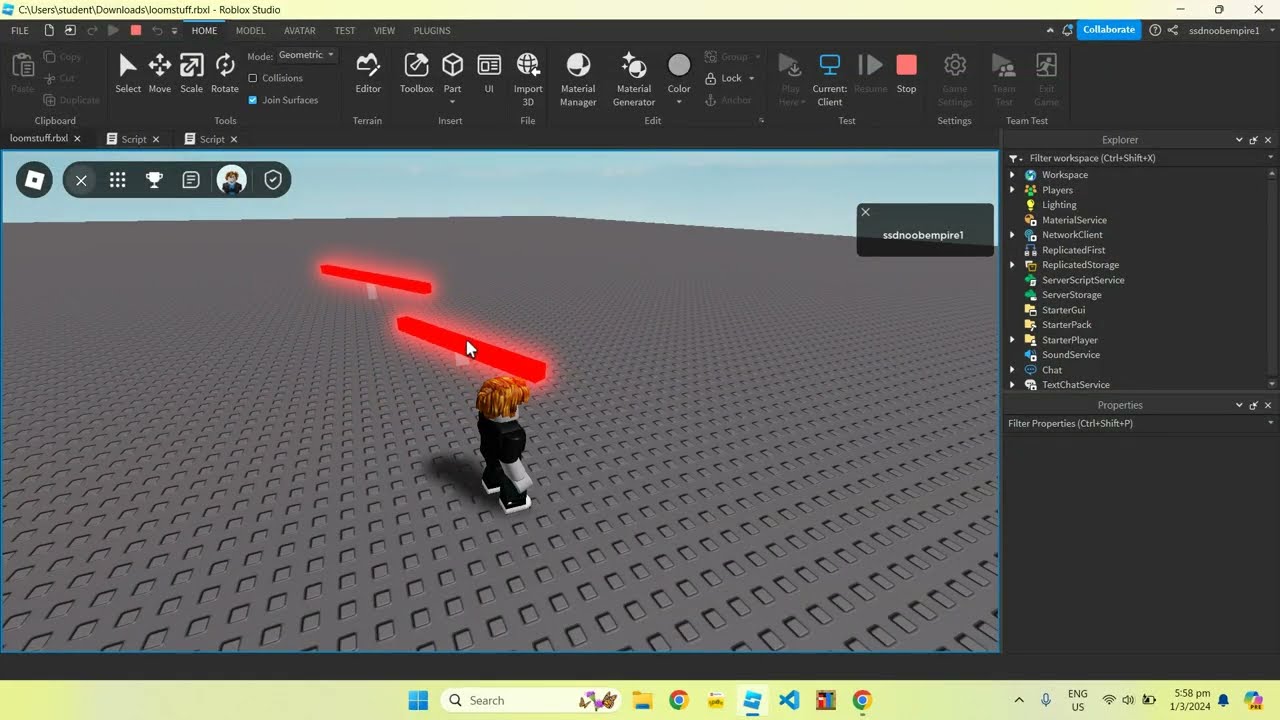1280x720 pixels.
Task: Expand the Players tree node
Action: tap(1013, 190)
